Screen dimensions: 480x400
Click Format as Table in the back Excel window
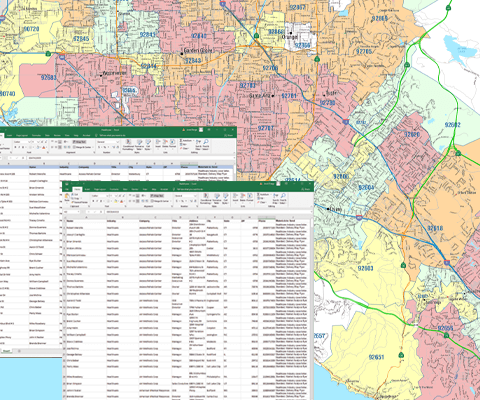[x=139, y=145]
